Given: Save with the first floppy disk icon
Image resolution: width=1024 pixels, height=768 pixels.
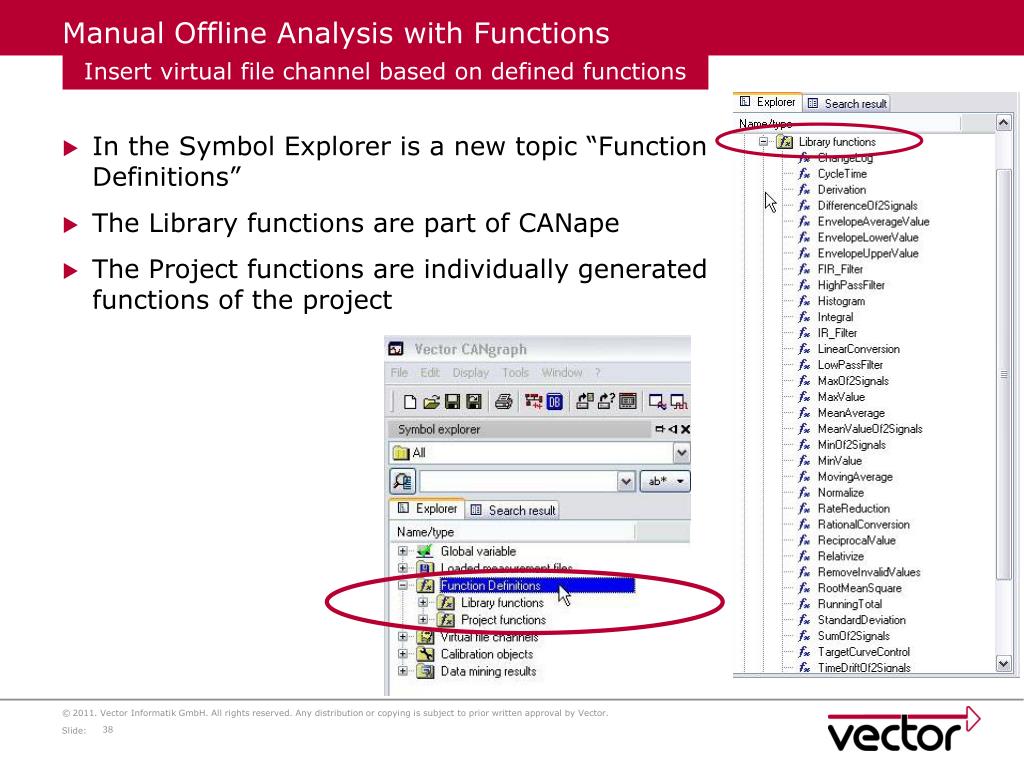Looking at the screenshot, I should [452, 402].
